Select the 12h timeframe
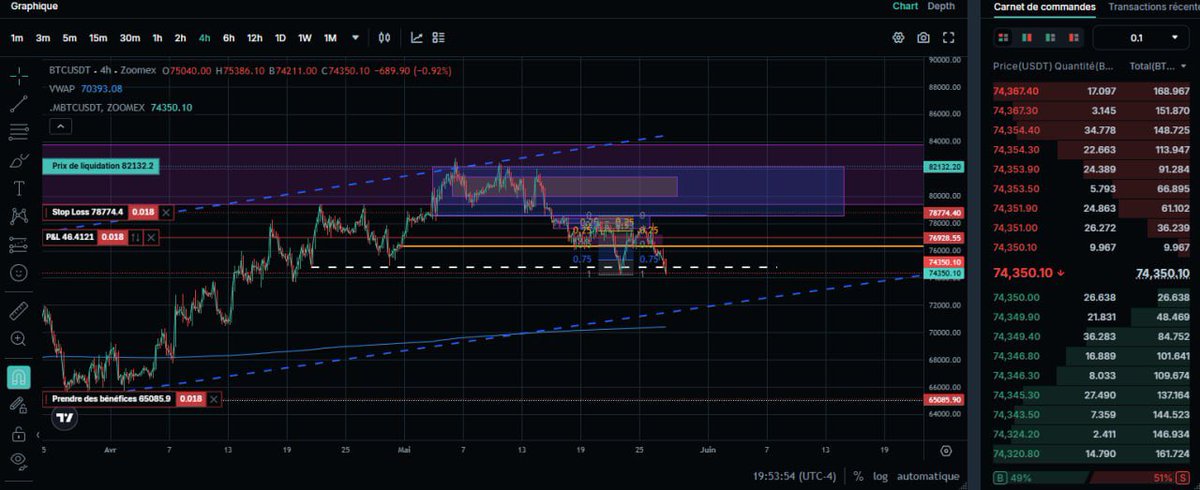The width and height of the screenshot is (1200, 490). point(255,38)
